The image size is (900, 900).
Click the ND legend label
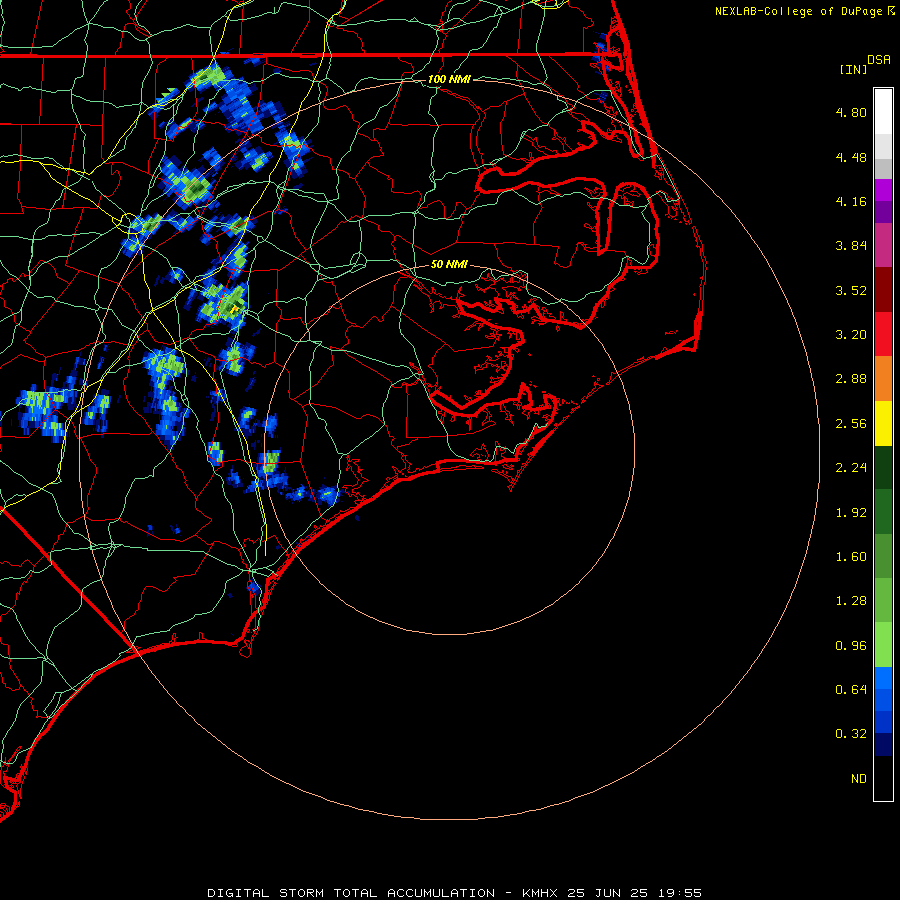pos(859,779)
